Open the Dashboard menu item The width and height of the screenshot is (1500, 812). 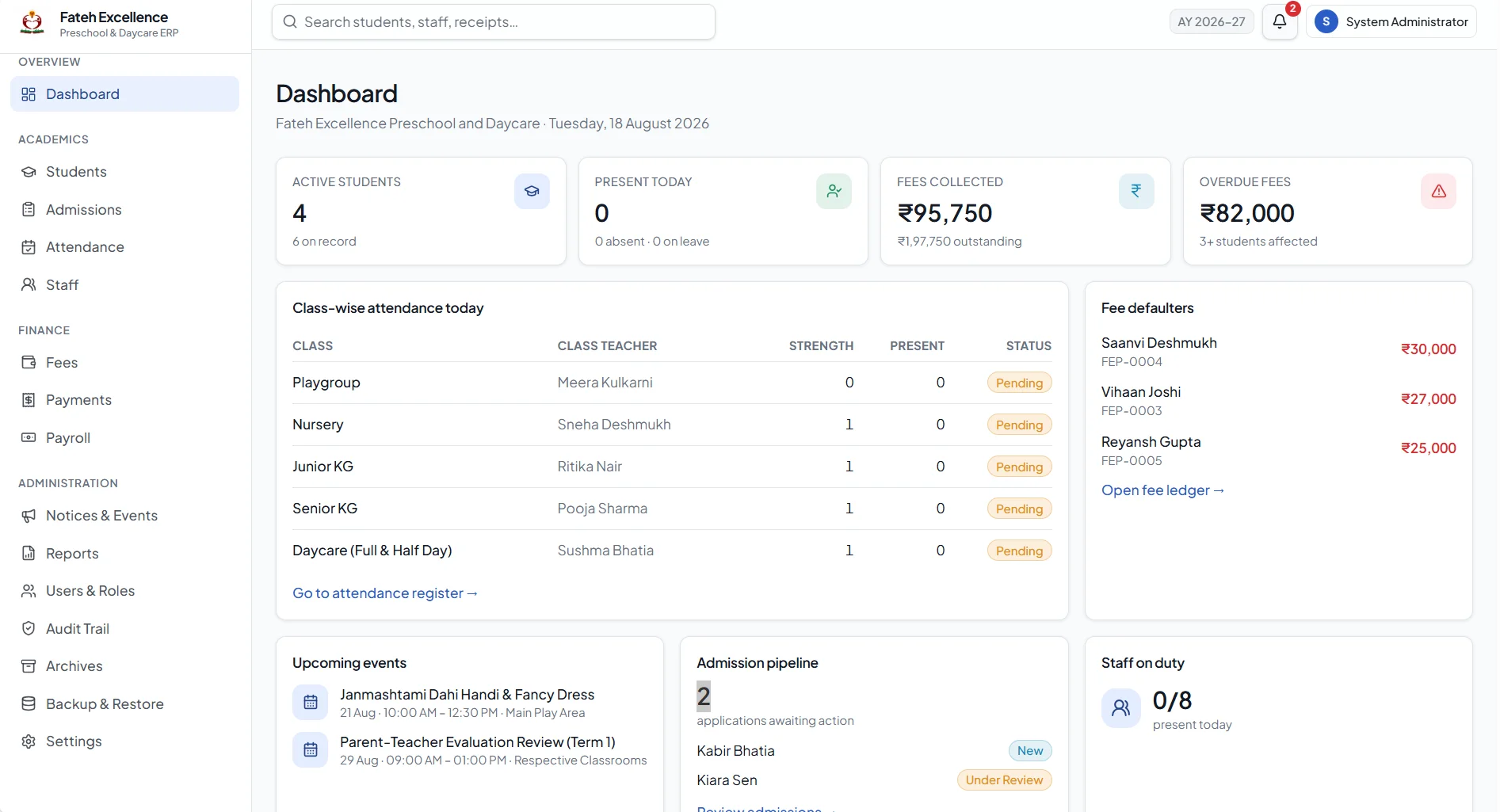click(x=124, y=93)
